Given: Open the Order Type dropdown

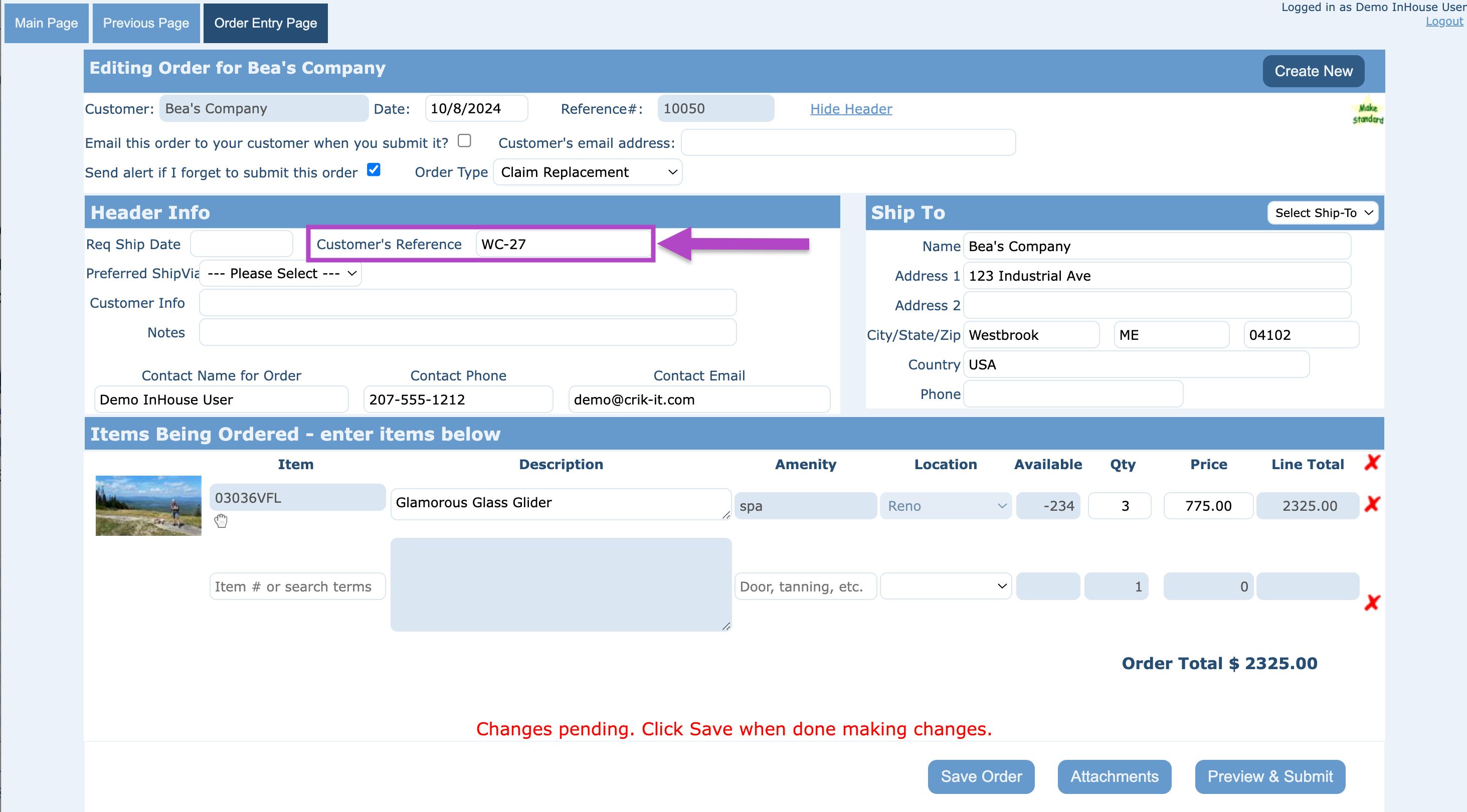Looking at the screenshot, I should coord(587,172).
